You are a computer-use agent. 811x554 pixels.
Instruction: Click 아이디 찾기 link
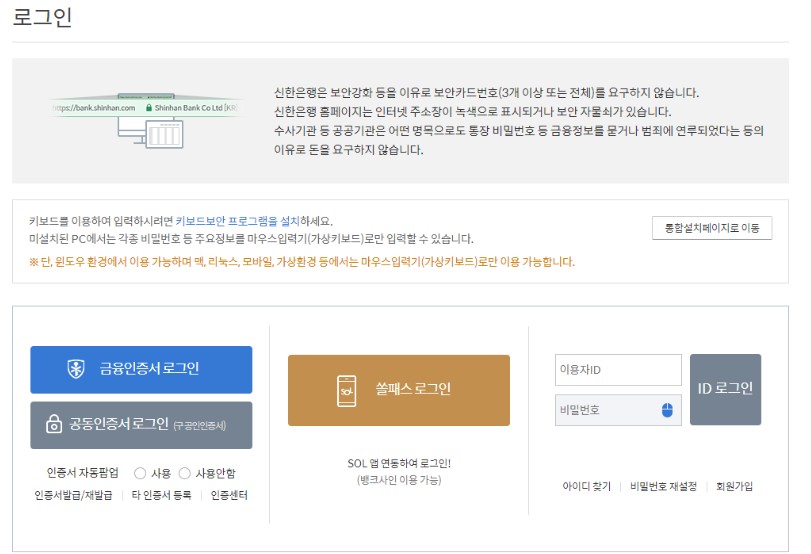pyautogui.click(x=587, y=486)
